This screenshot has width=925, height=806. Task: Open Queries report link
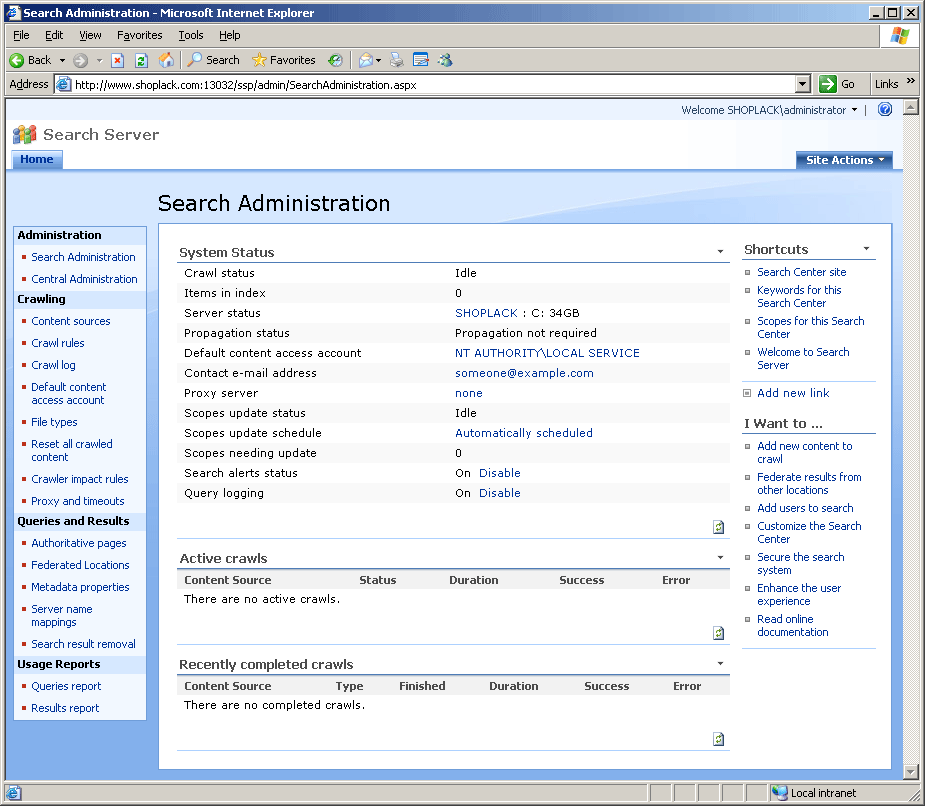66,686
